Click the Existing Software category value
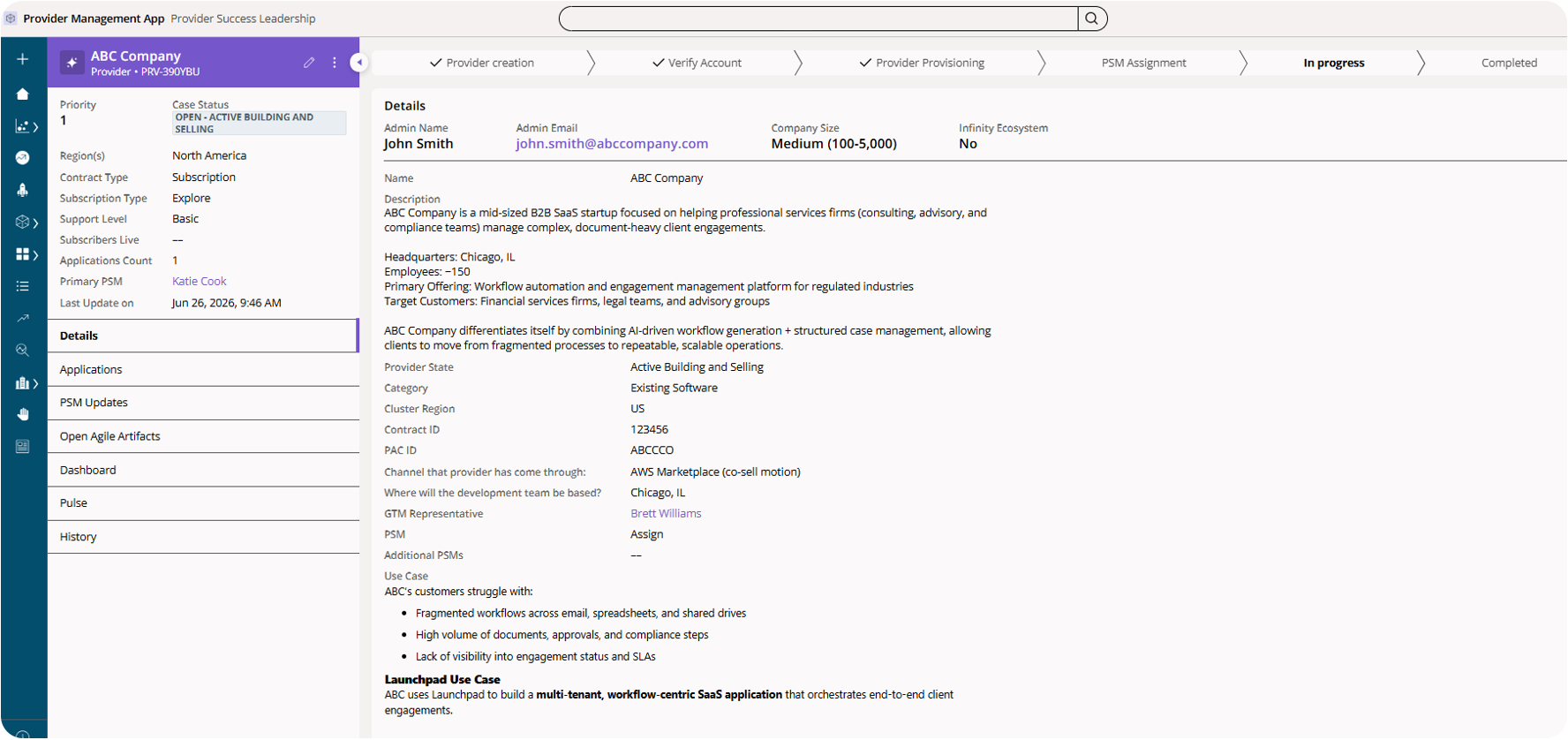1568x740 pixels. (x=674, y=389)
